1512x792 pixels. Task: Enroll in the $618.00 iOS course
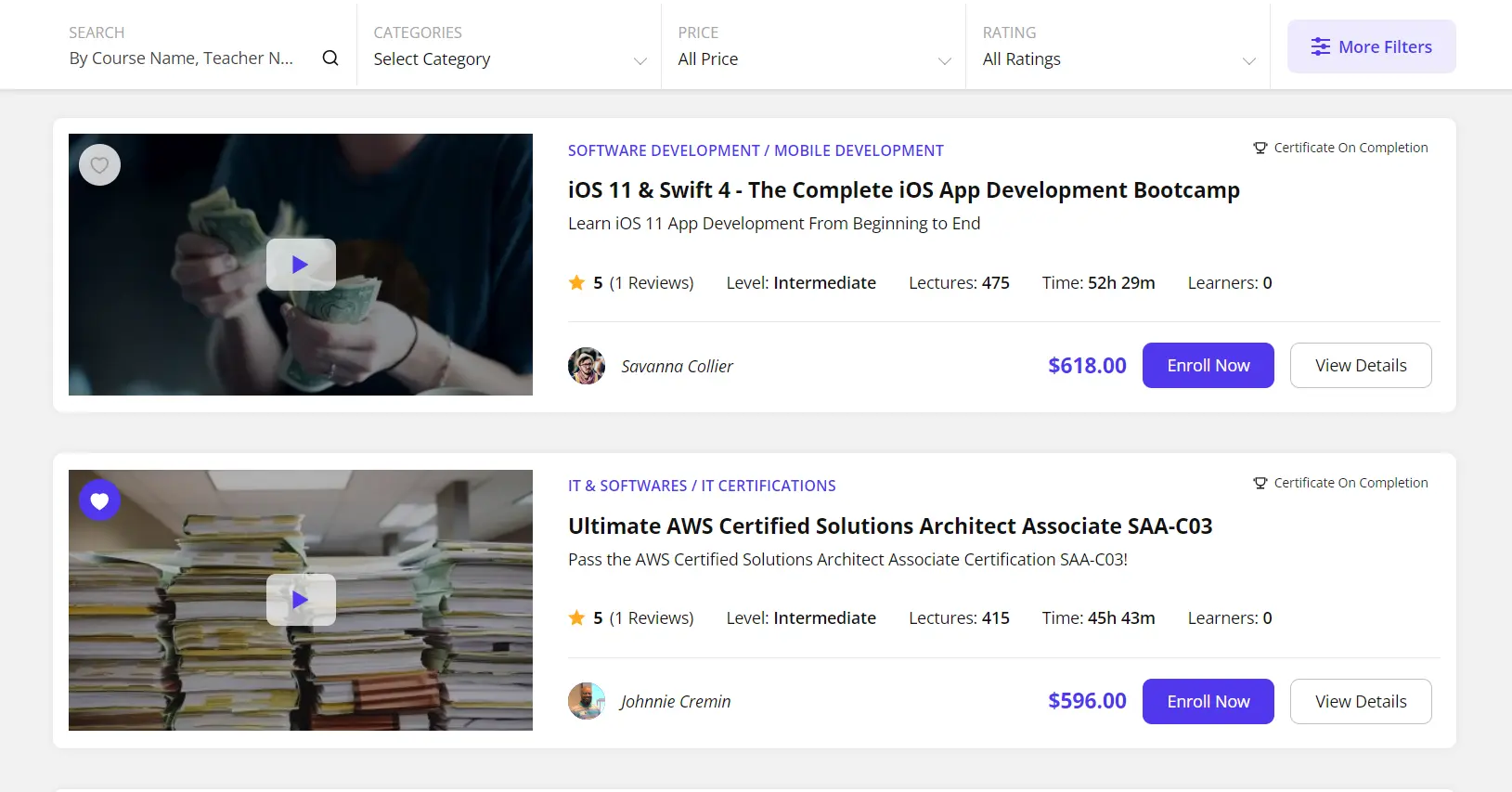(1208, 366)
